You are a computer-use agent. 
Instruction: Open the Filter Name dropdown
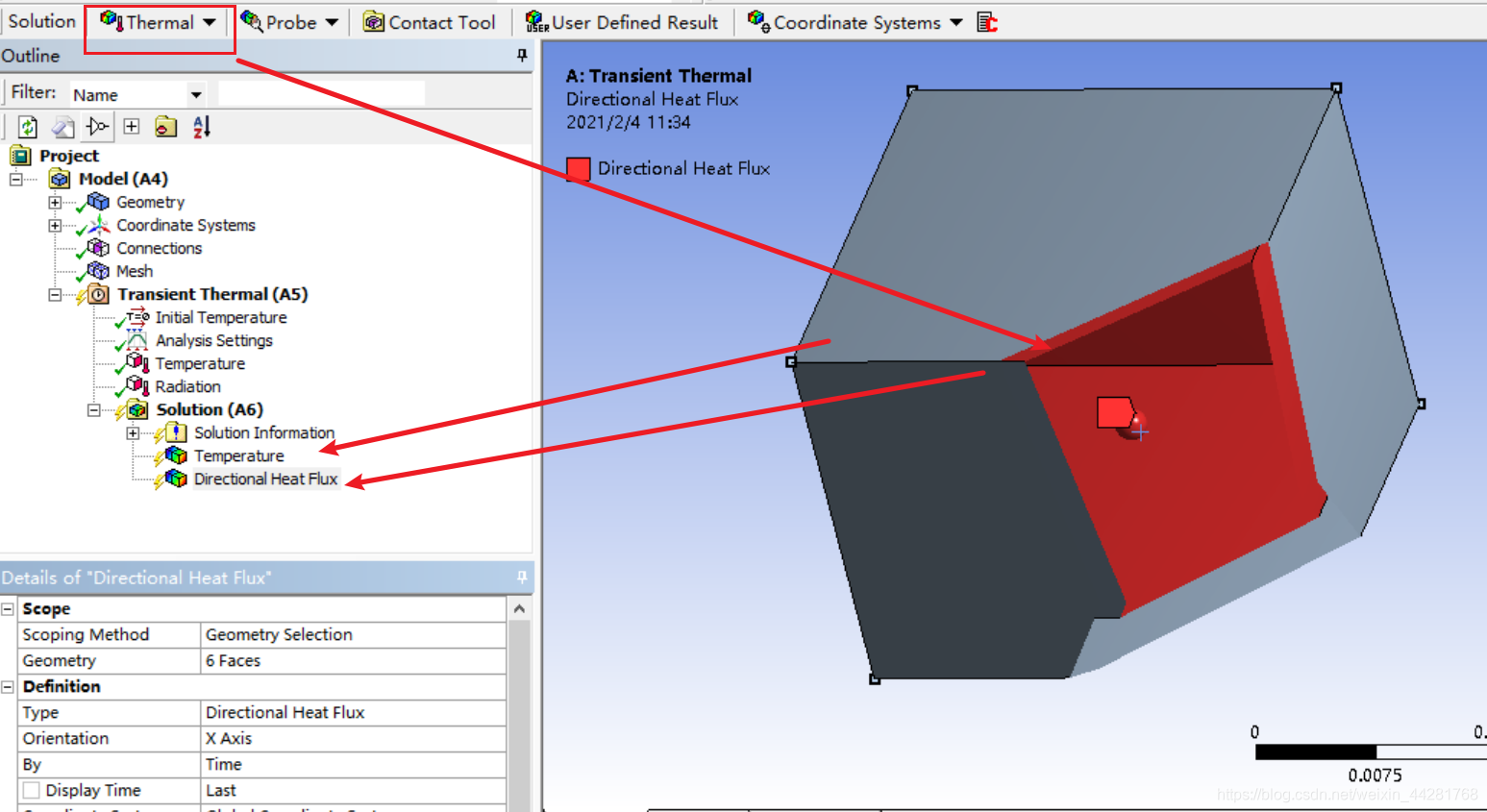[196, 94]
